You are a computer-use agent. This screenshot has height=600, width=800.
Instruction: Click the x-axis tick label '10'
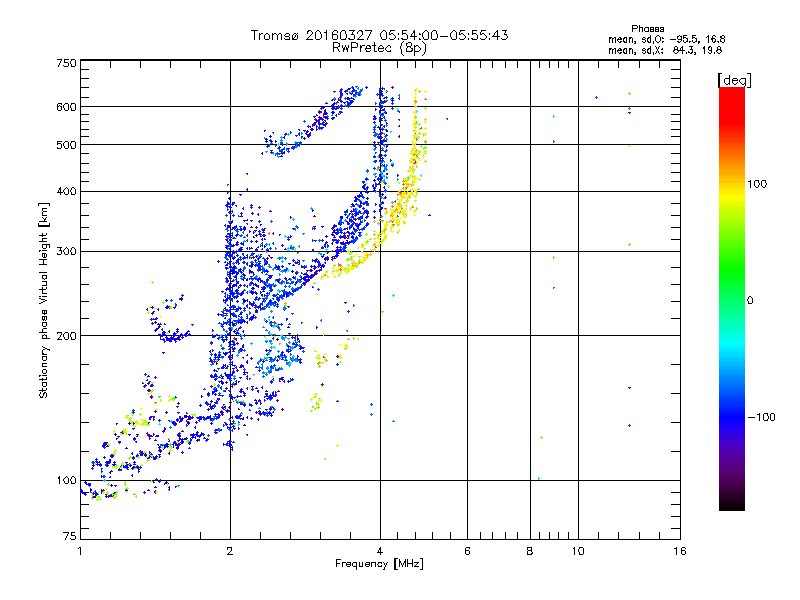[578, 551]
